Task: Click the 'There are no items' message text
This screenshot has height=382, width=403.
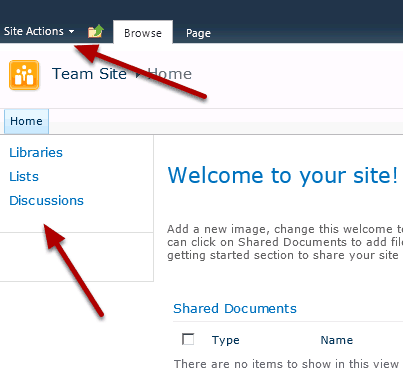Action: tap(286, 364)
